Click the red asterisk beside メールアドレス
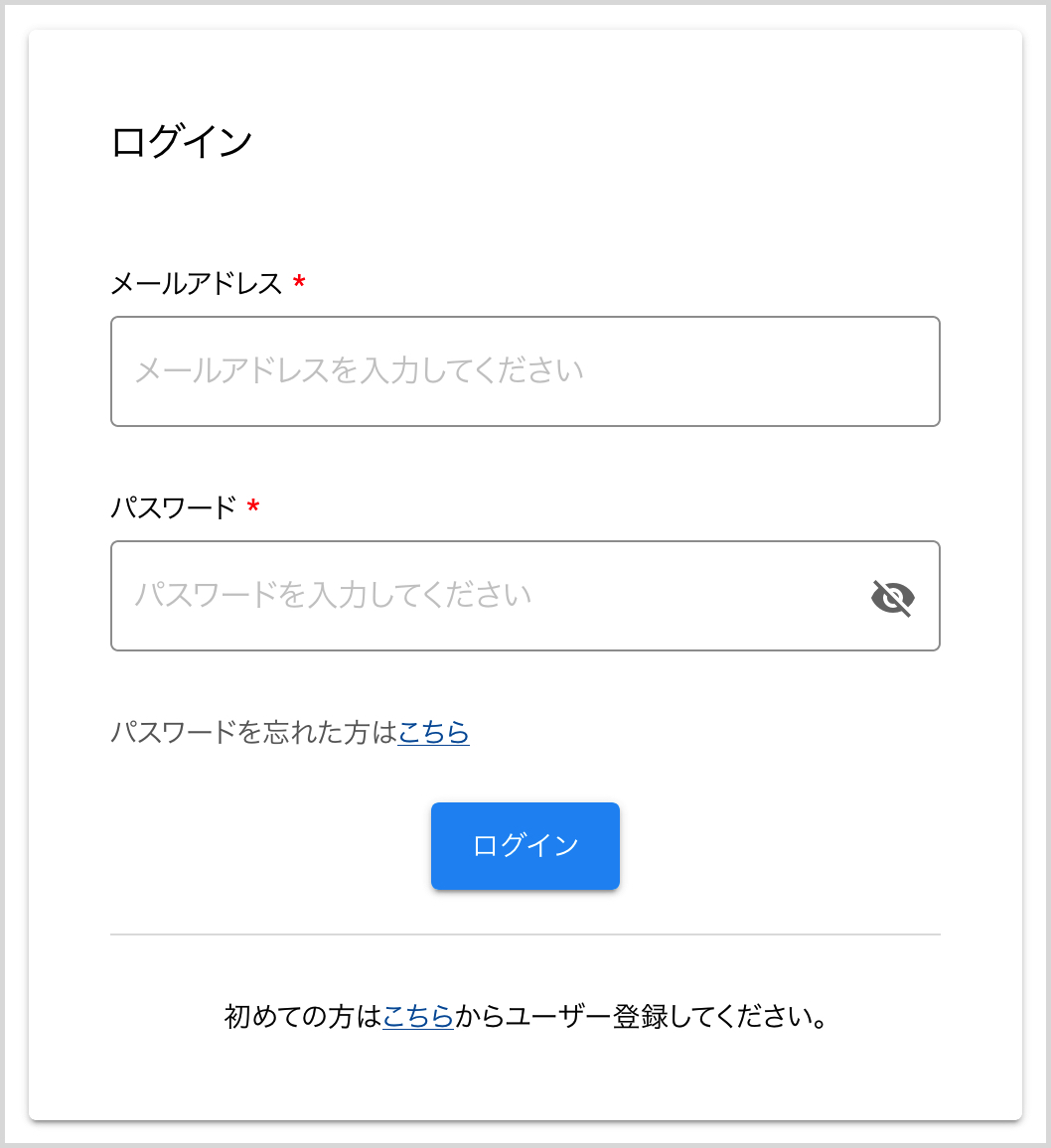Image resolution: width=1051 pixels, height=1148 pixels. pos(299,284)
